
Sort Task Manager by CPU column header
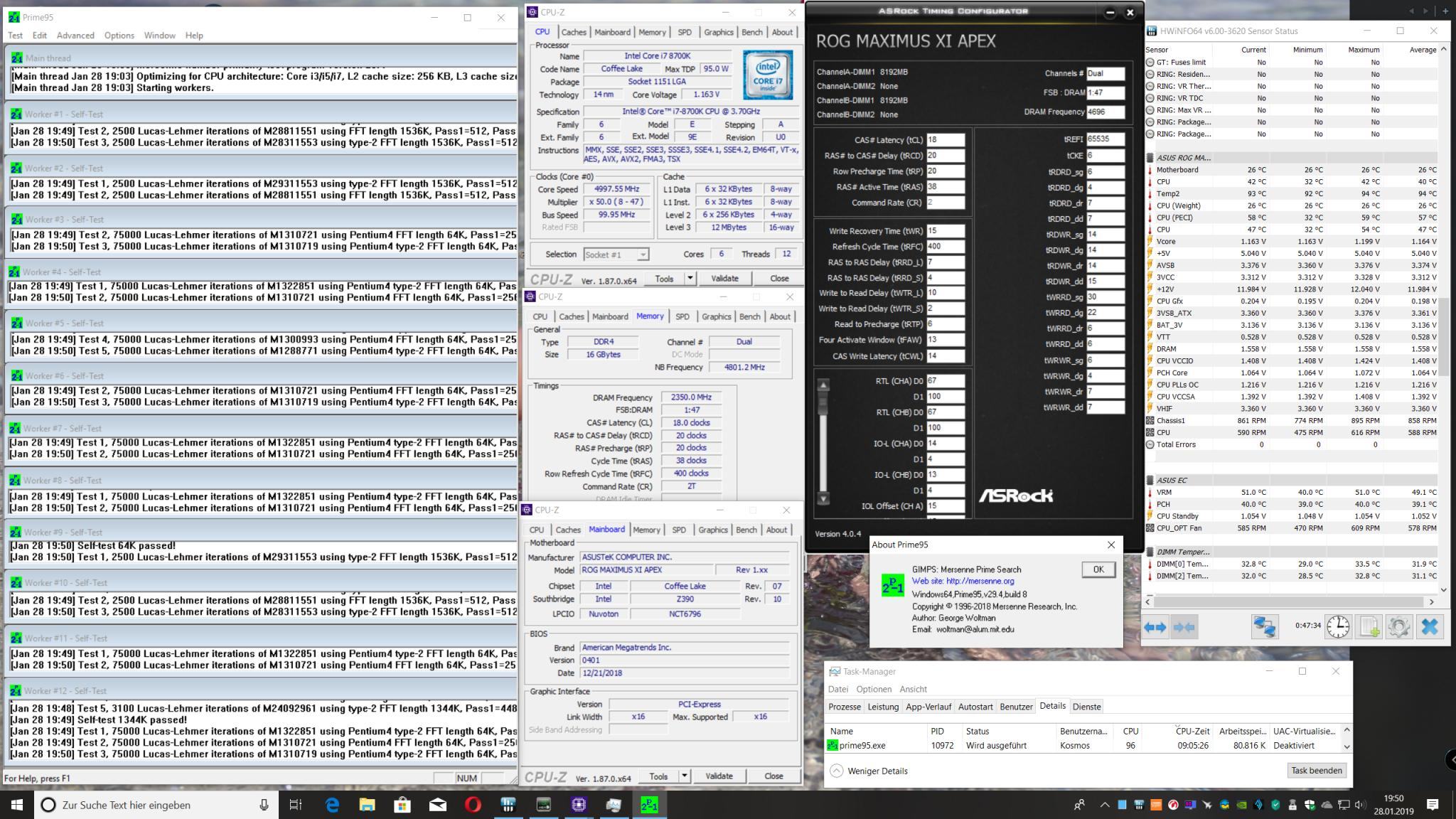(1130, 731)
